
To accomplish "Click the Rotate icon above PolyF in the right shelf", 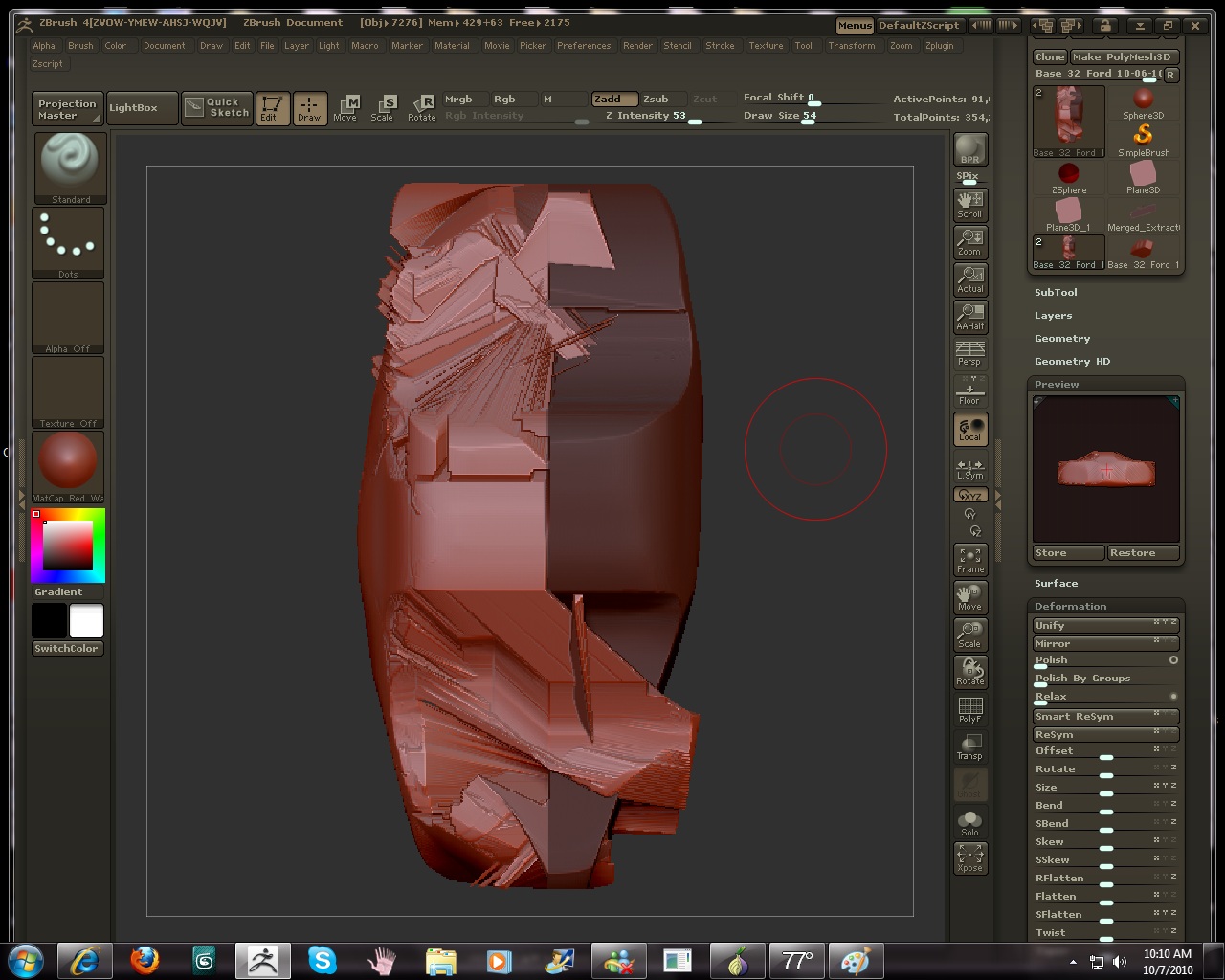I will coord(970,672).
